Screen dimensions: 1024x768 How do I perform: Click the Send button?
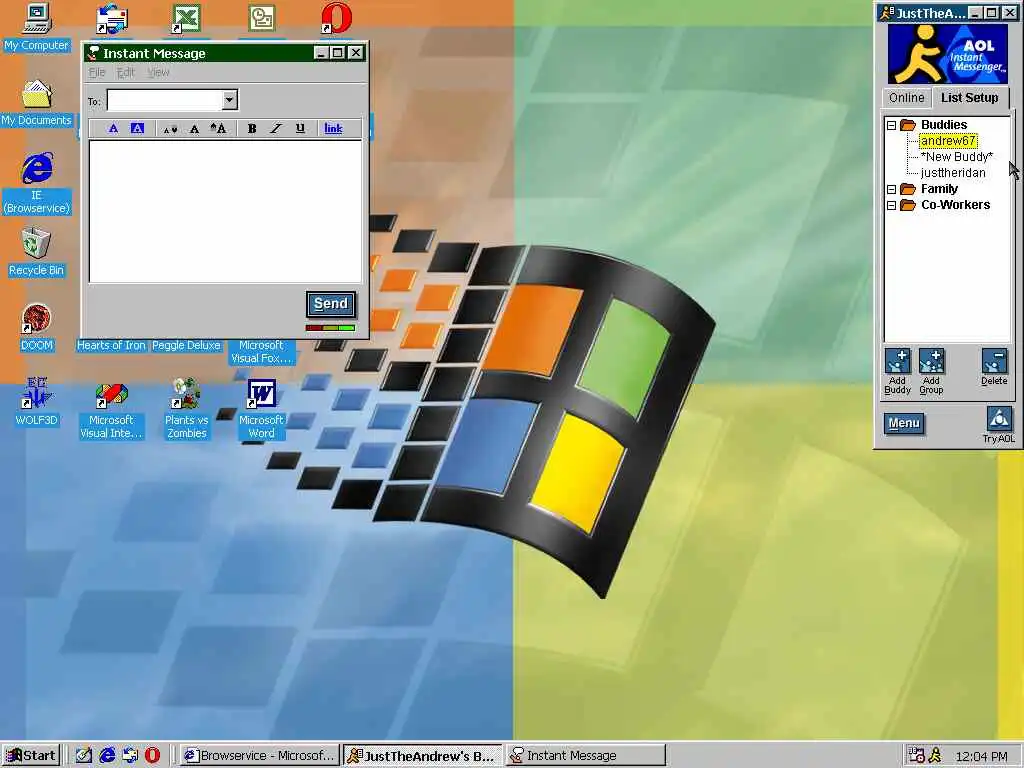click(x=331, y=304)
